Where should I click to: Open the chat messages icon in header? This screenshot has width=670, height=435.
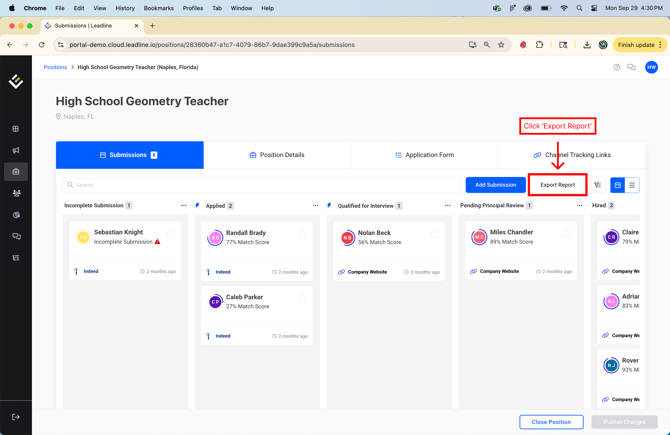(x=631, y=67)
